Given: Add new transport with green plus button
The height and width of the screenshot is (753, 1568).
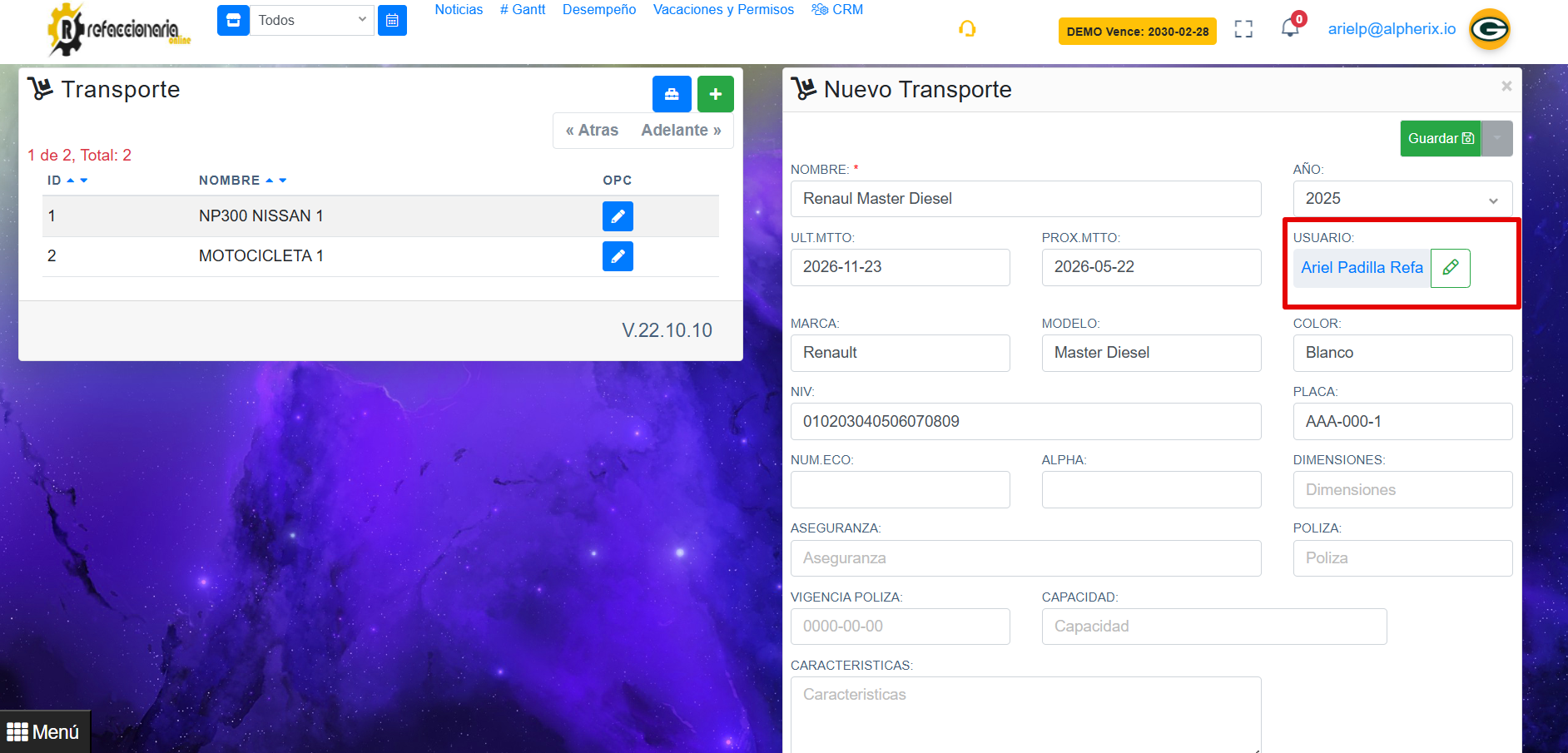Looking at the screenshot, I should point(715,94).
